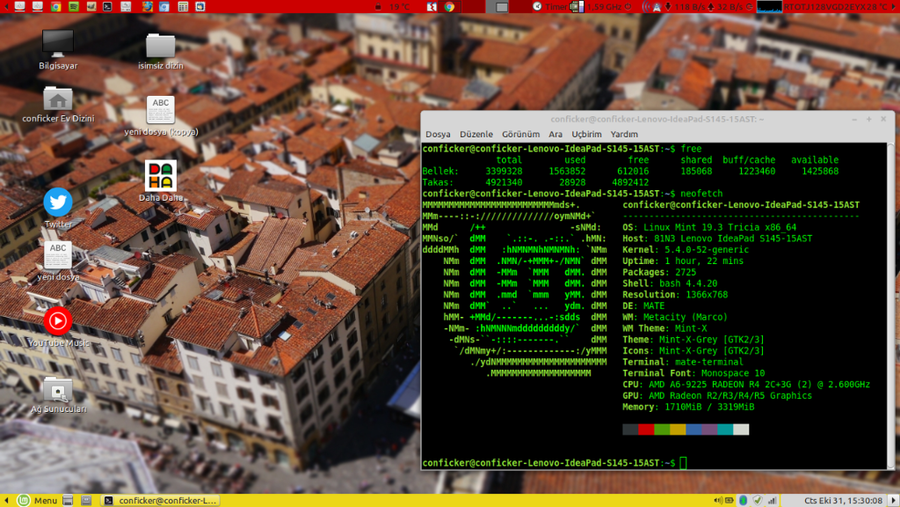900x507 pixels.
Task: Open the Düzenle menu in terminal
Action: pyautogui.click(x=476, y=134)
